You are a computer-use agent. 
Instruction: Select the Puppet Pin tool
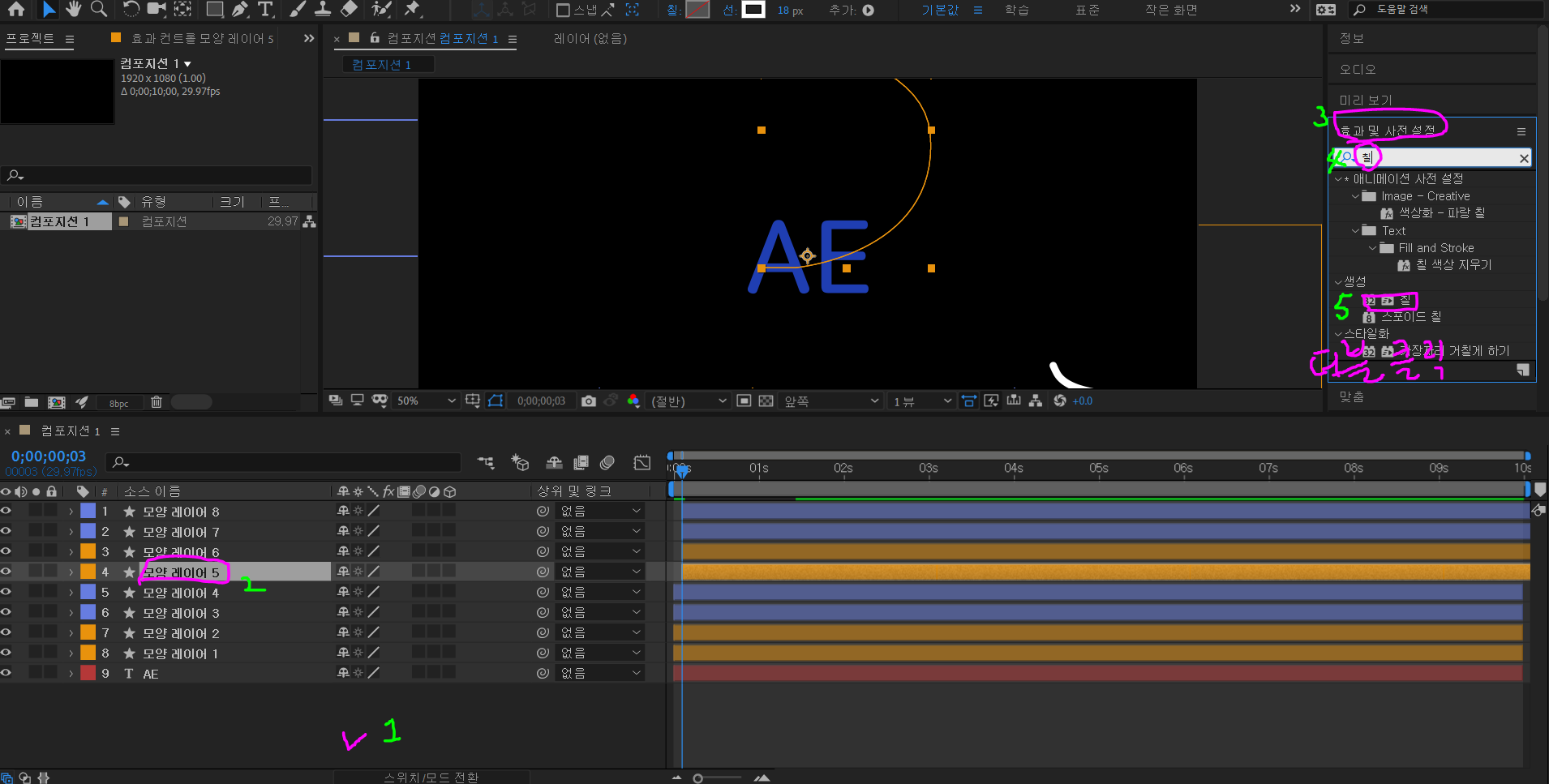coord(413,9)
